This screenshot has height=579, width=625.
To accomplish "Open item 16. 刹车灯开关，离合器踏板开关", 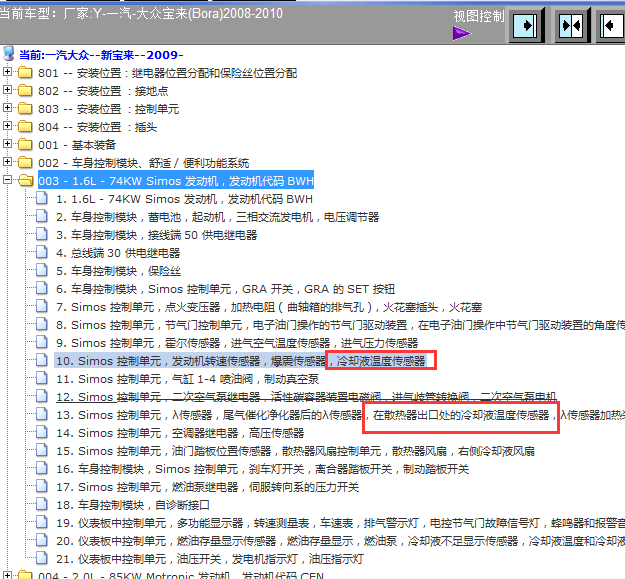I will click(x=262, y=469).
